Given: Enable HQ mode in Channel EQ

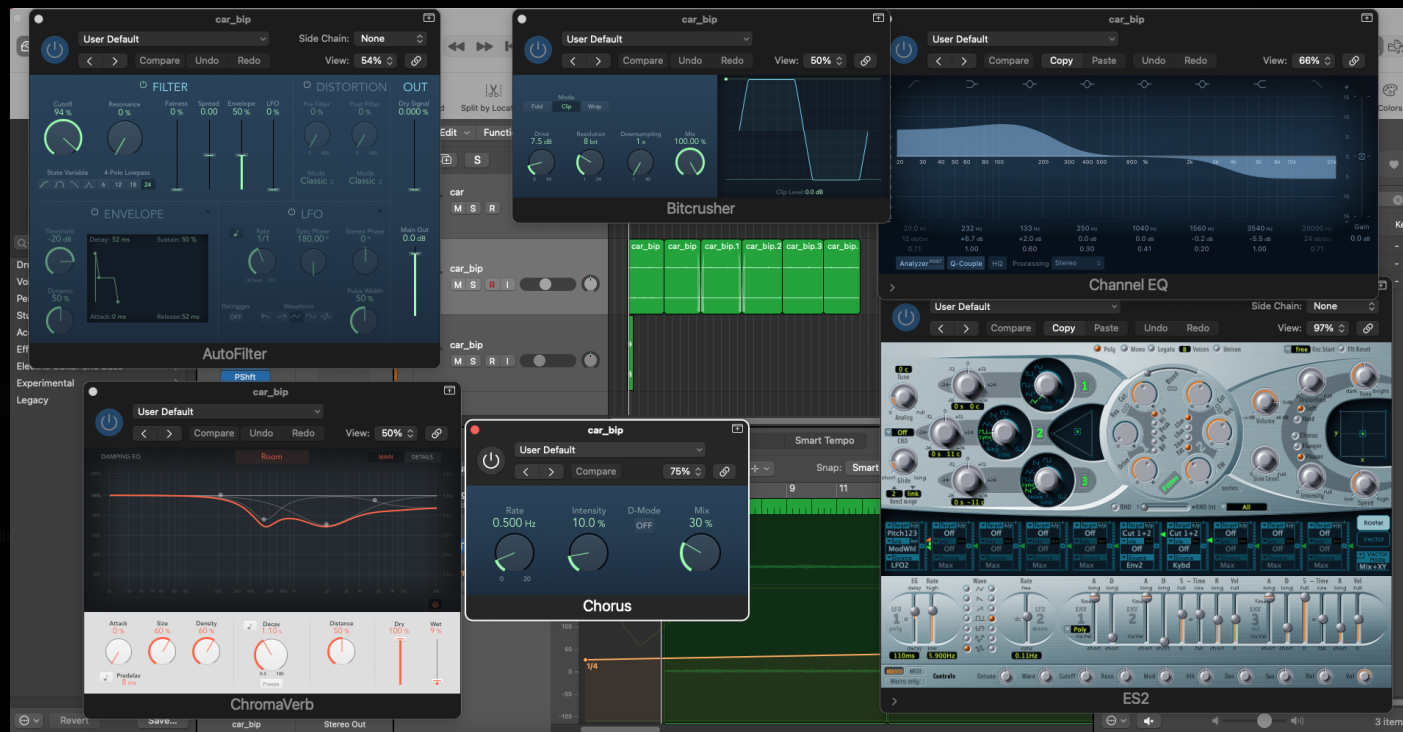Looking at the screenshot, I should pos(997,263).
